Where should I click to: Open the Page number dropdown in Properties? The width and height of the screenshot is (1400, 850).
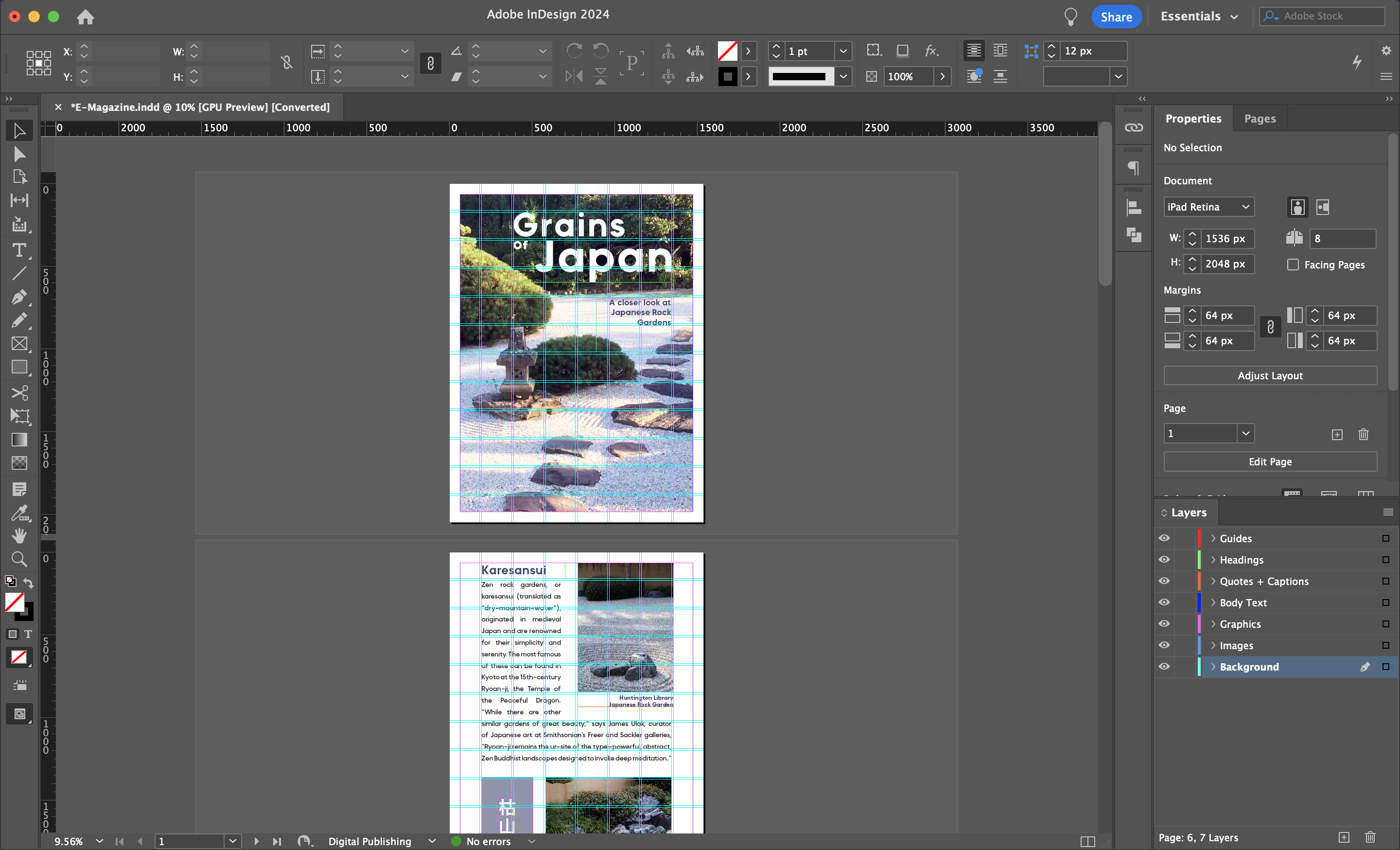[1245, 434]
